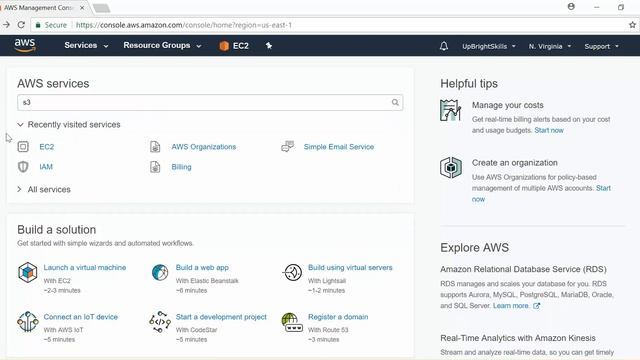Open the Billing link
Image resolution: width=640 pixels, height=360 pixels.
(x=181, y=167)
